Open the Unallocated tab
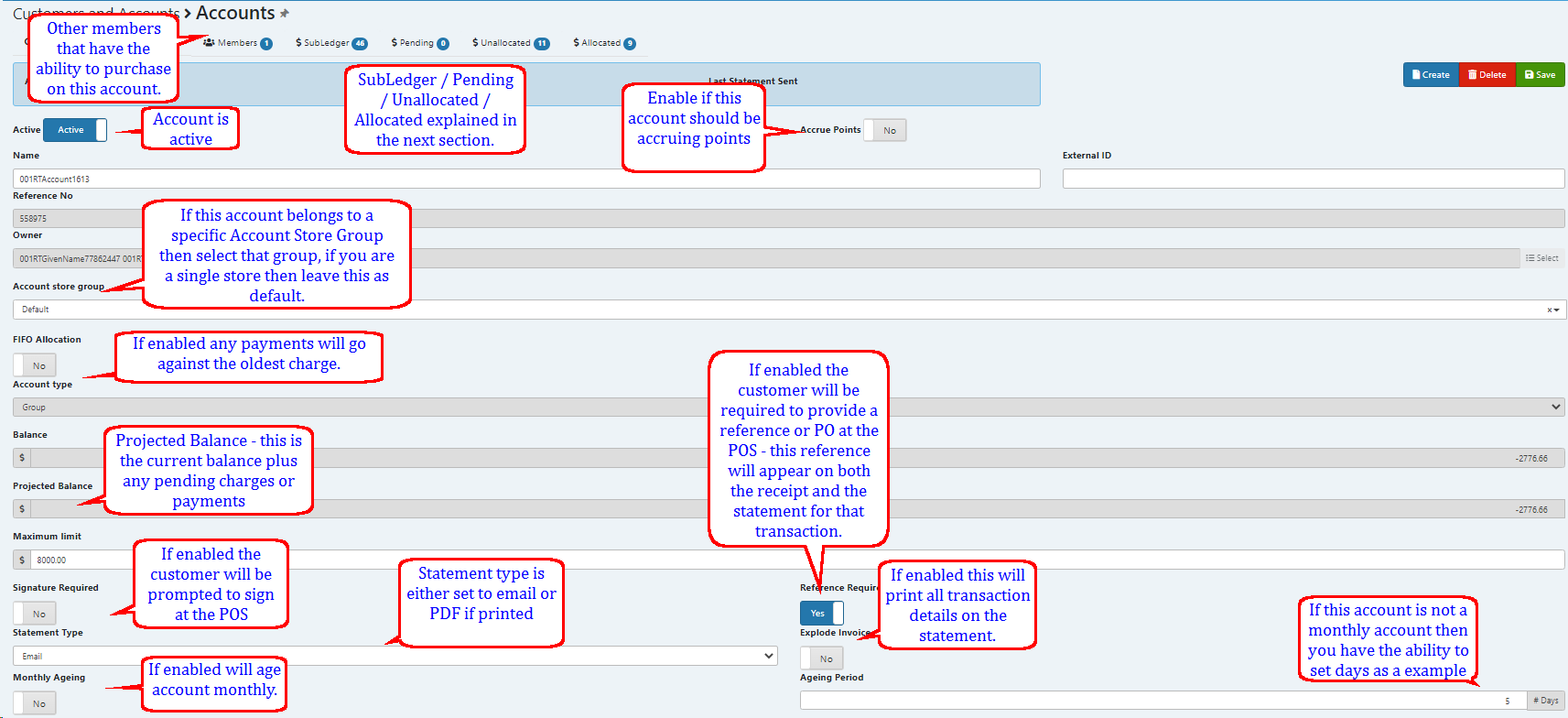 click(x=511, y=43)
